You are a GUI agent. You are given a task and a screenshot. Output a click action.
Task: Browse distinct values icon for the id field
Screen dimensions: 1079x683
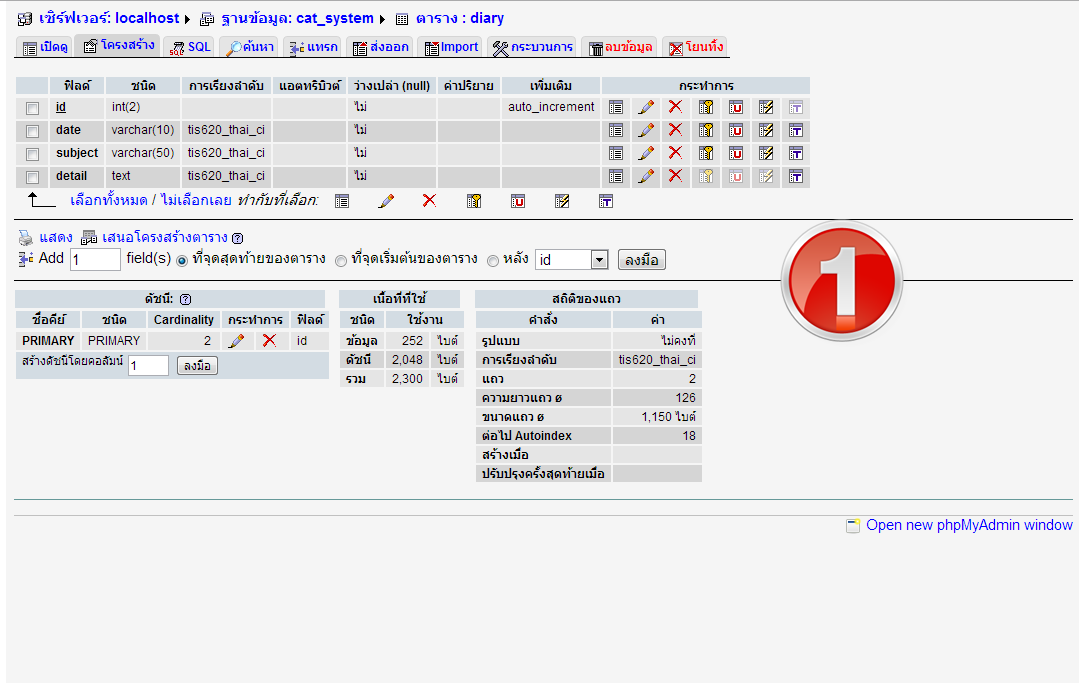tap(616, 107)
